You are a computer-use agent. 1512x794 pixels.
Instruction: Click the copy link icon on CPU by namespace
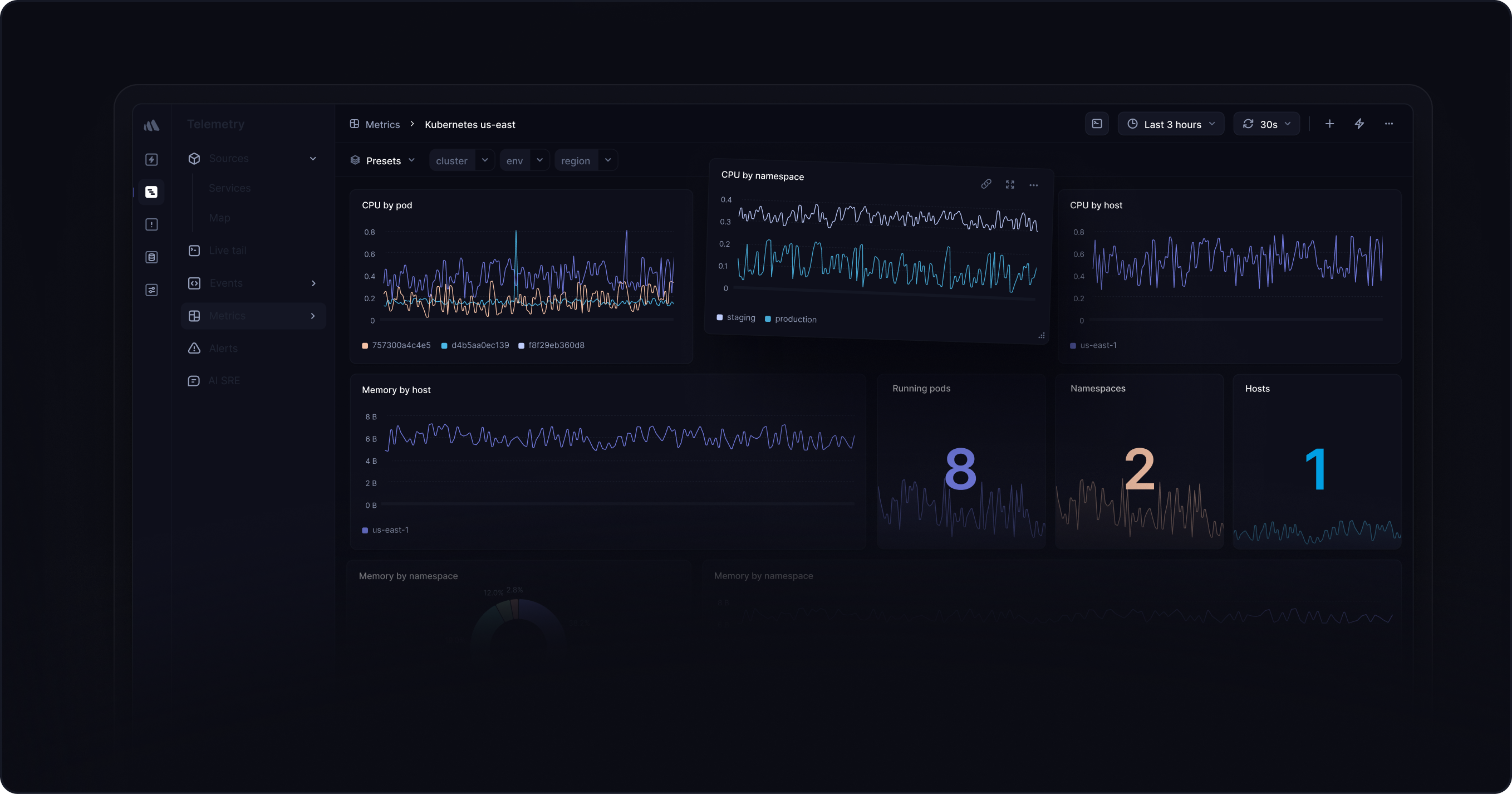pos(986,184)
